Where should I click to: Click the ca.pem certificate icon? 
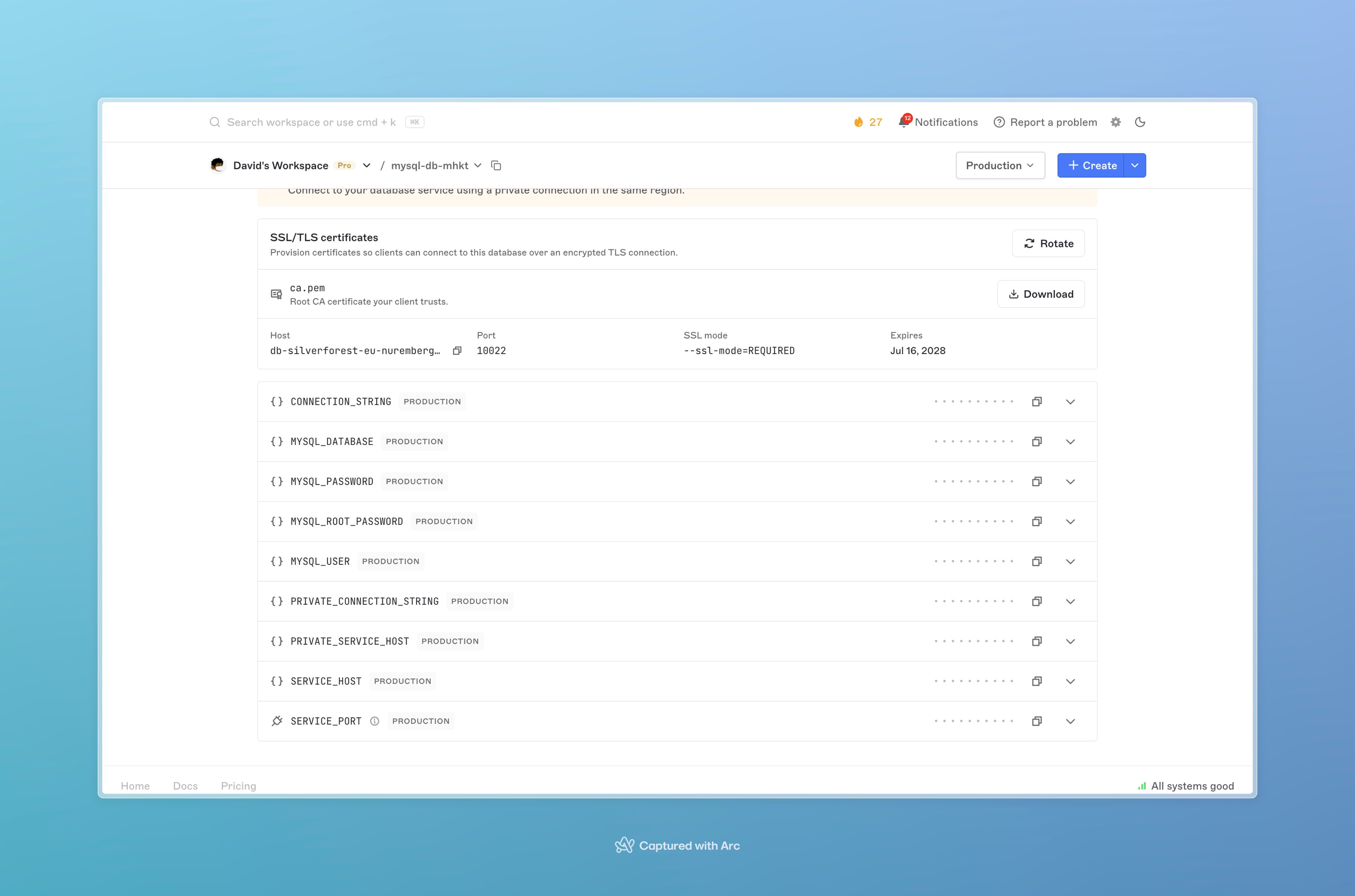point(276,294)
